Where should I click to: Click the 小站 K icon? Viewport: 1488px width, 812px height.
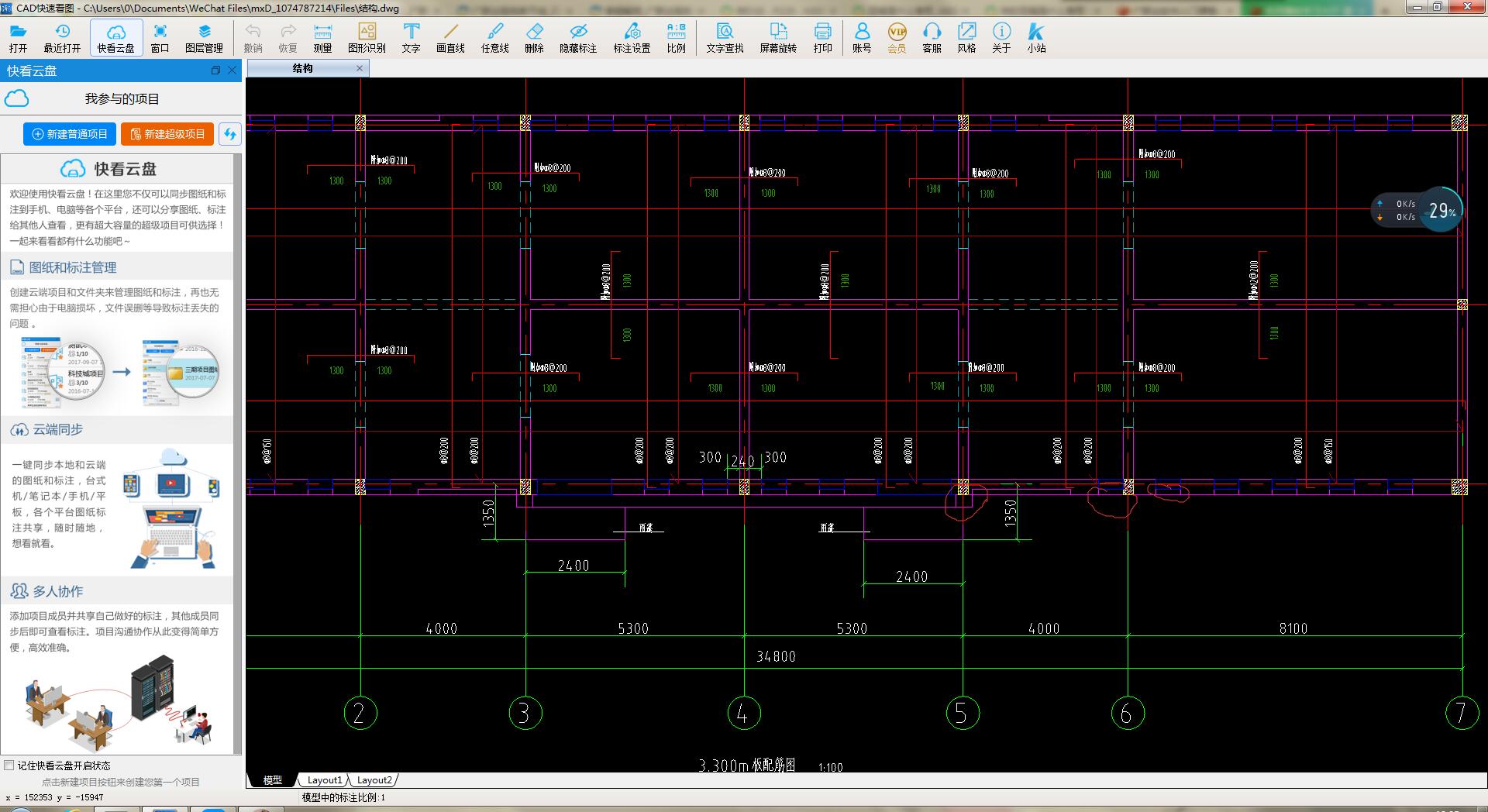pos(1036,37)
